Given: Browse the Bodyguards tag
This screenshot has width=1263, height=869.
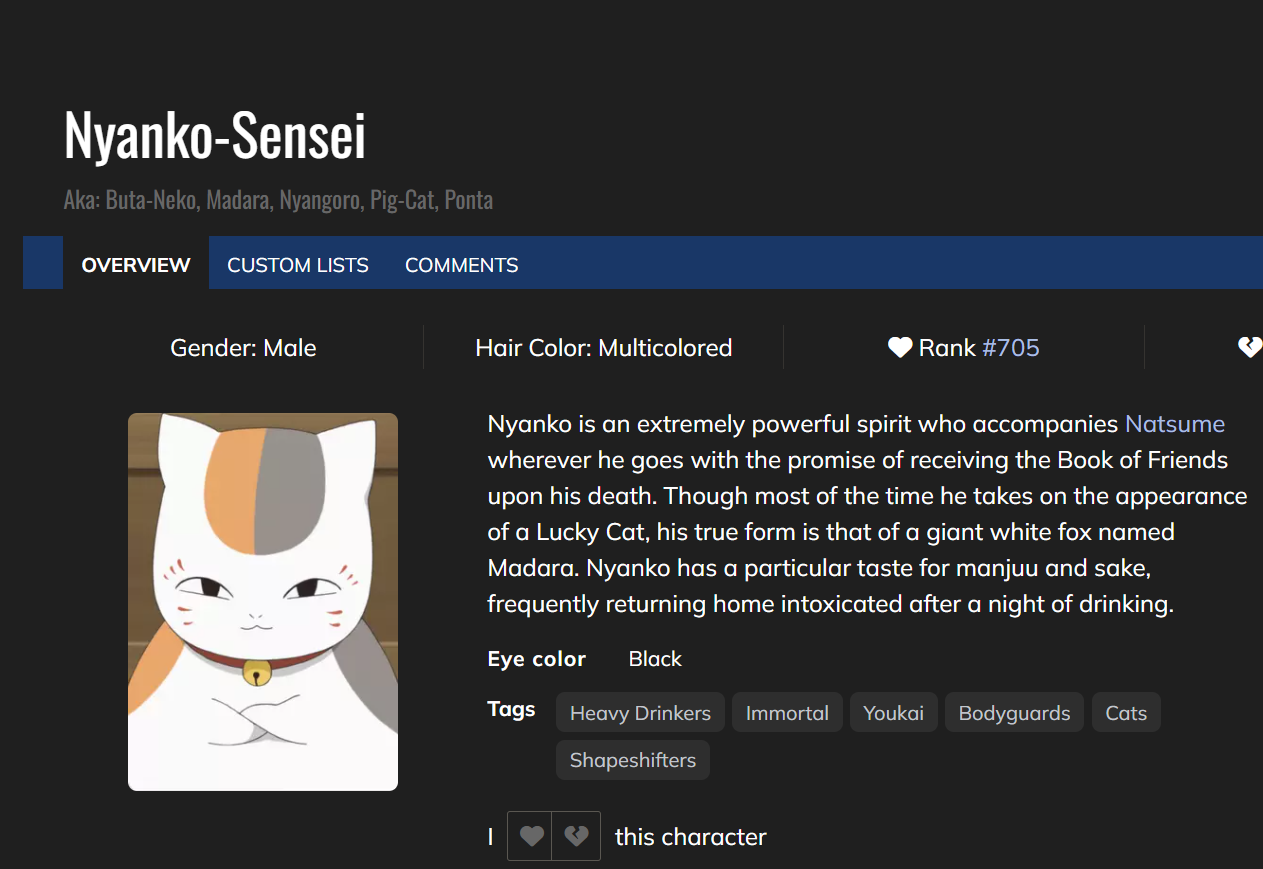Looking at the screenshot, I should click(1014, 713).
